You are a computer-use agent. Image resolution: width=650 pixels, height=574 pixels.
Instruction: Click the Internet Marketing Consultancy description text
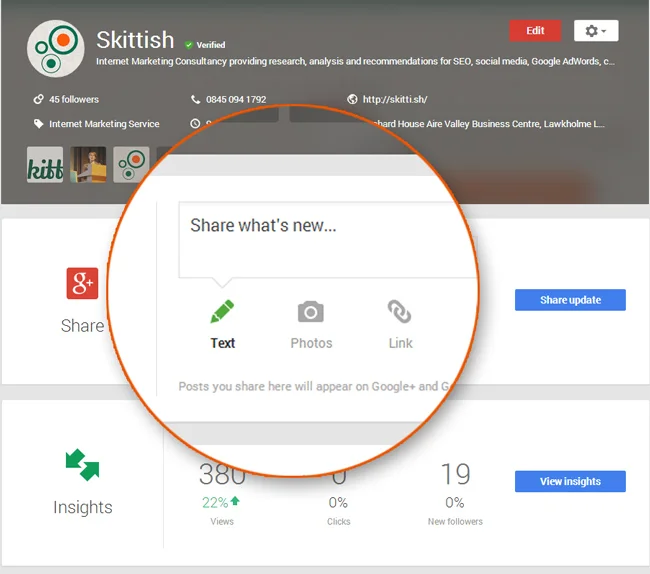click(x=355, y=61)
